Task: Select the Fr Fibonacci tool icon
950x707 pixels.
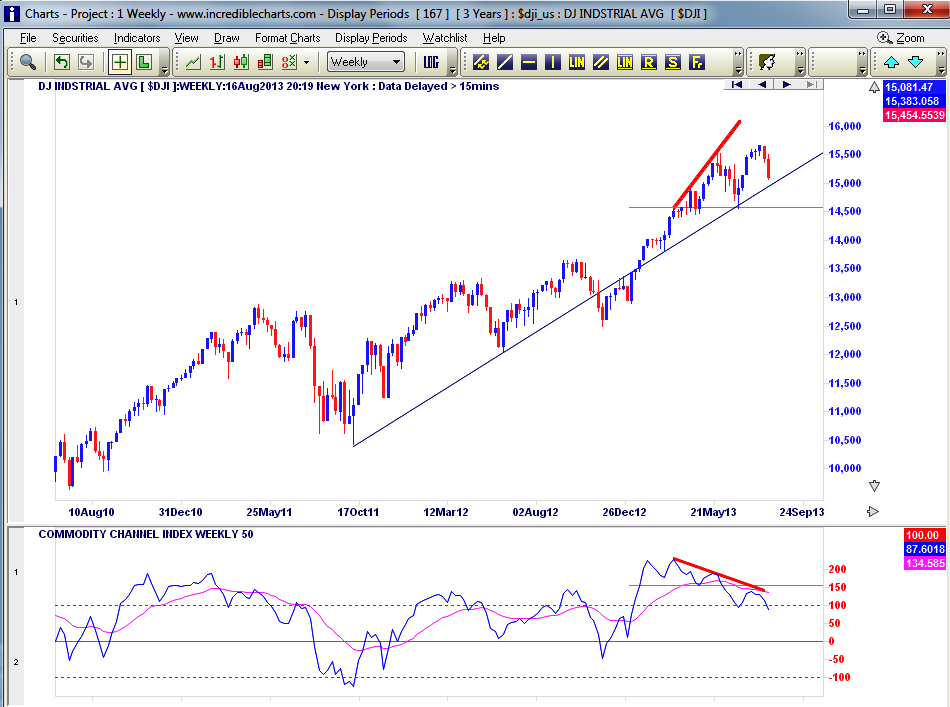Action: (x=697, y=62)
